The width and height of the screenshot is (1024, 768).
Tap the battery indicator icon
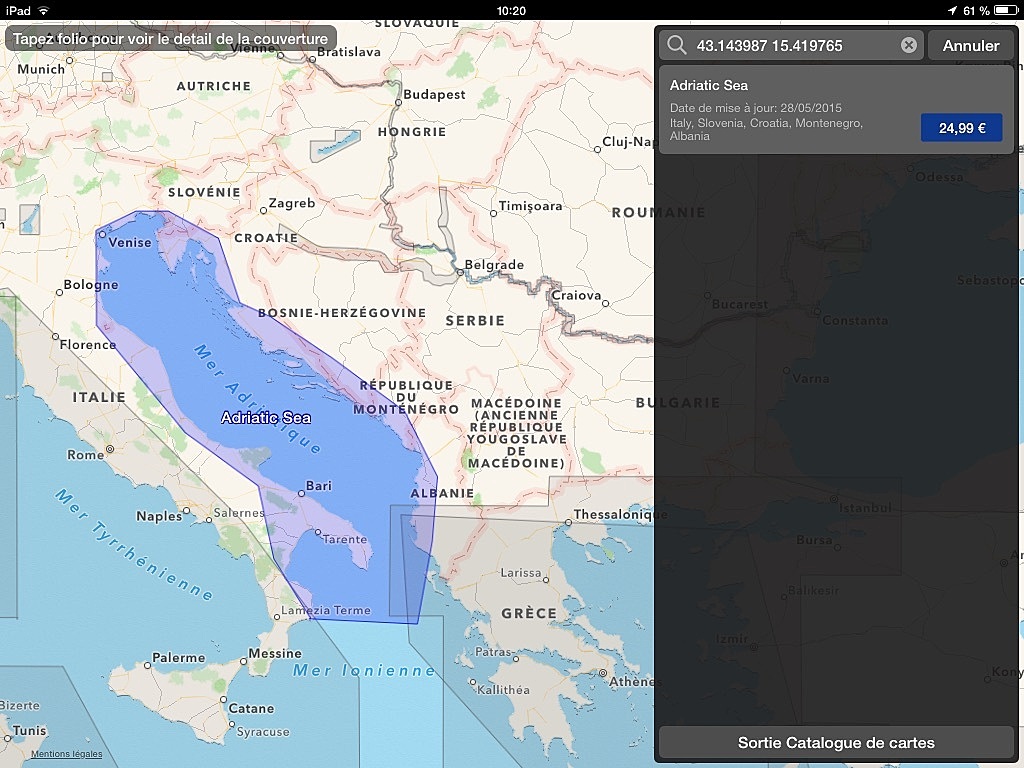pos(1006,10)
